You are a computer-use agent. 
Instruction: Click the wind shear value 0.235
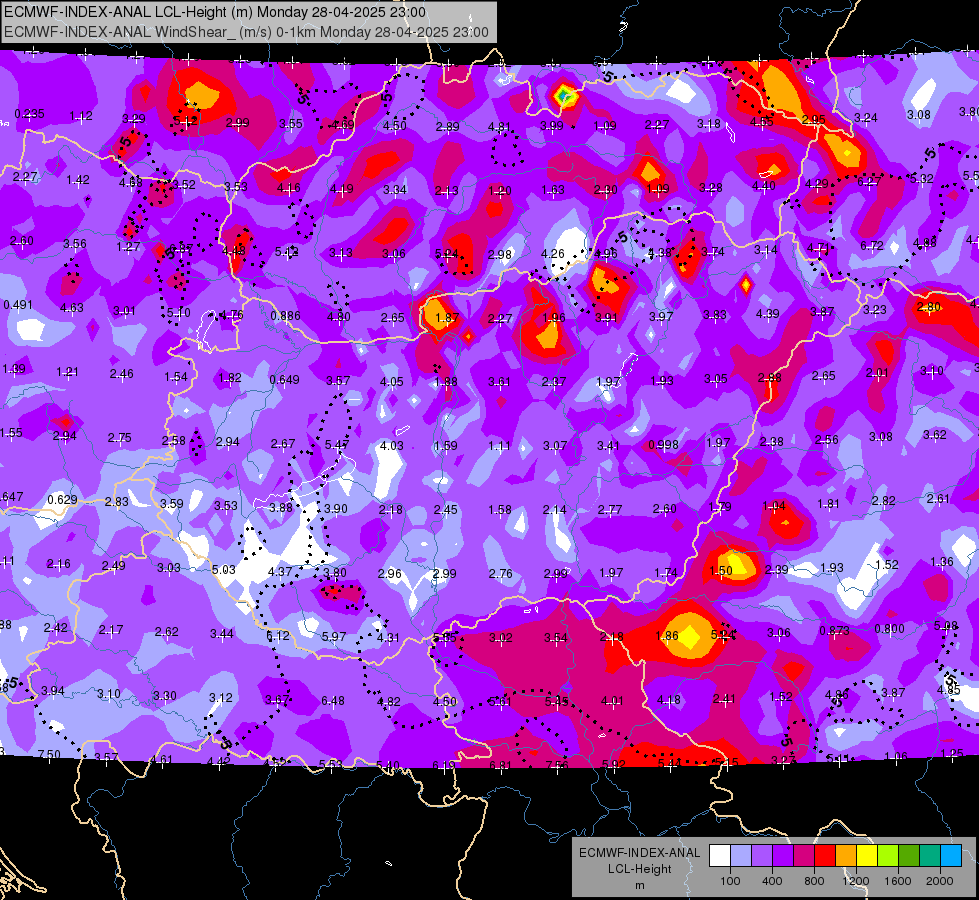[x=29, y=114]
